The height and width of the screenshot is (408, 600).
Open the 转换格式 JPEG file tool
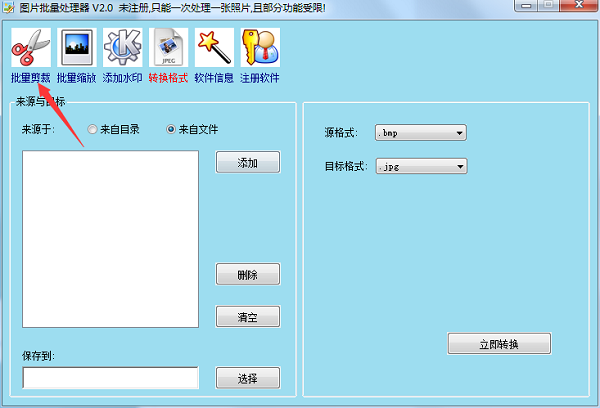(x=168, y=47)
